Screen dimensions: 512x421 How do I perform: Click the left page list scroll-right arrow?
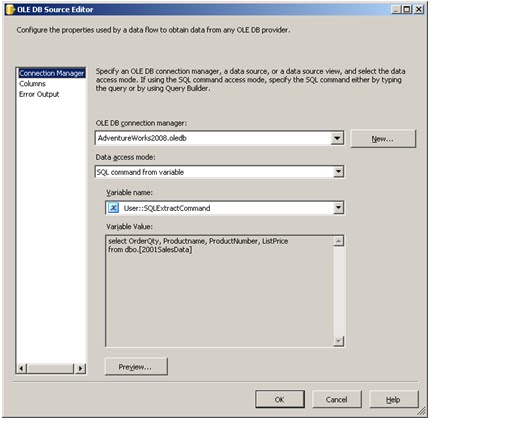[x=80, y=368]
